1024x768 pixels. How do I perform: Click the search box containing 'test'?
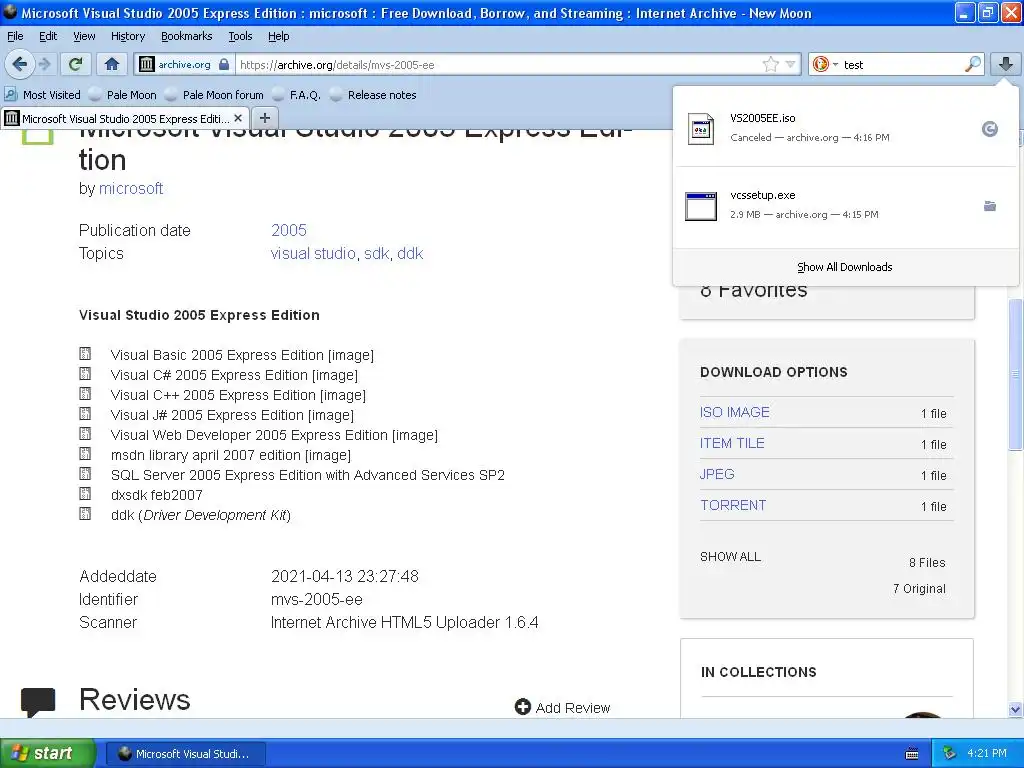coord(901,64)
